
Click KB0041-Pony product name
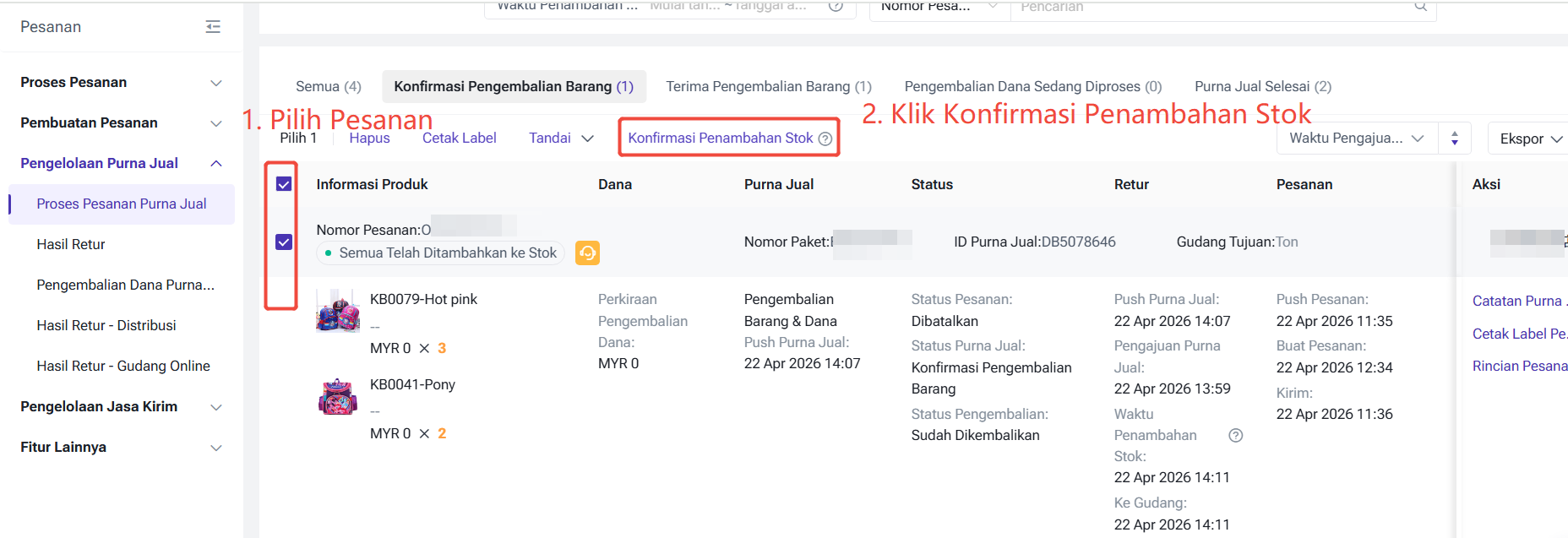coord(412,385)
